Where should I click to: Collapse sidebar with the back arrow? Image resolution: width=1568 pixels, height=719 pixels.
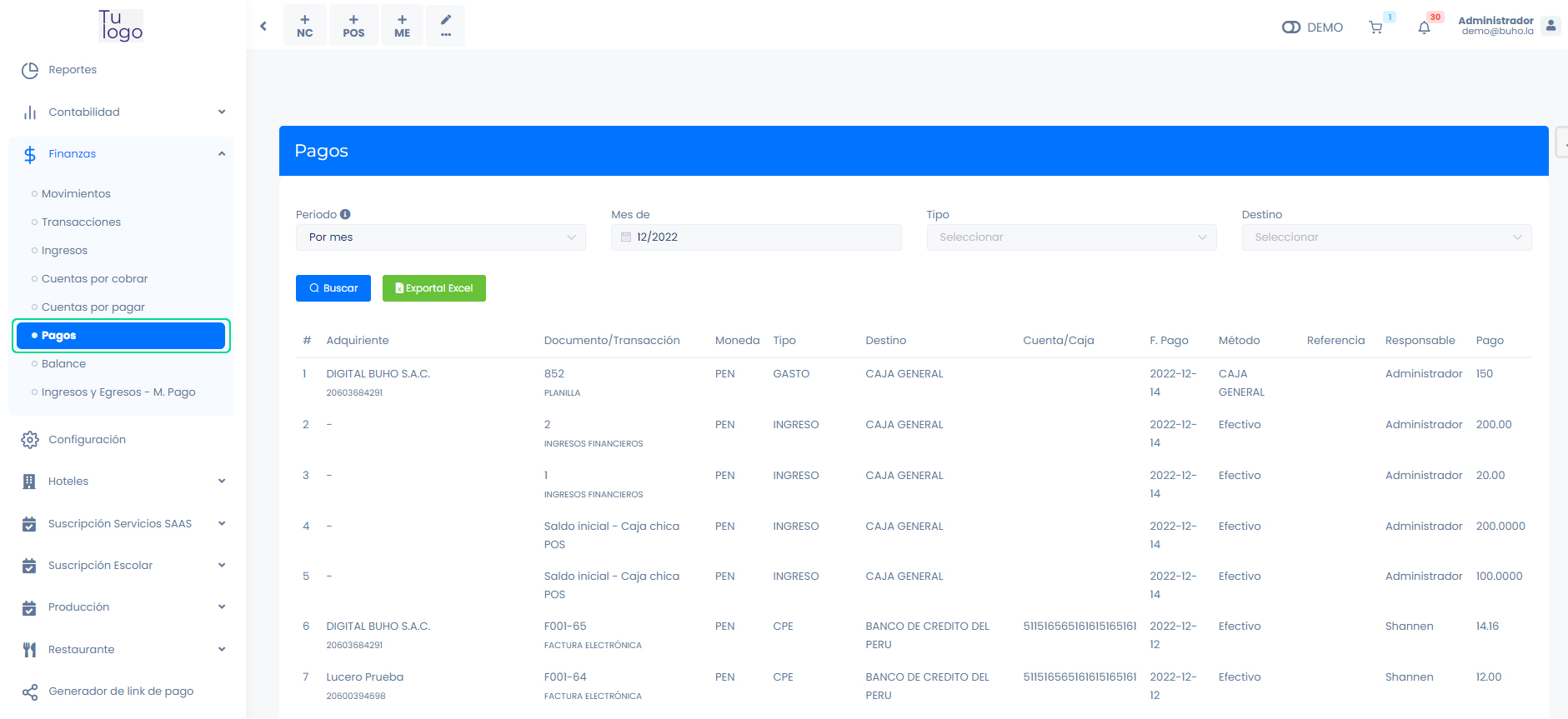point(263,26)
